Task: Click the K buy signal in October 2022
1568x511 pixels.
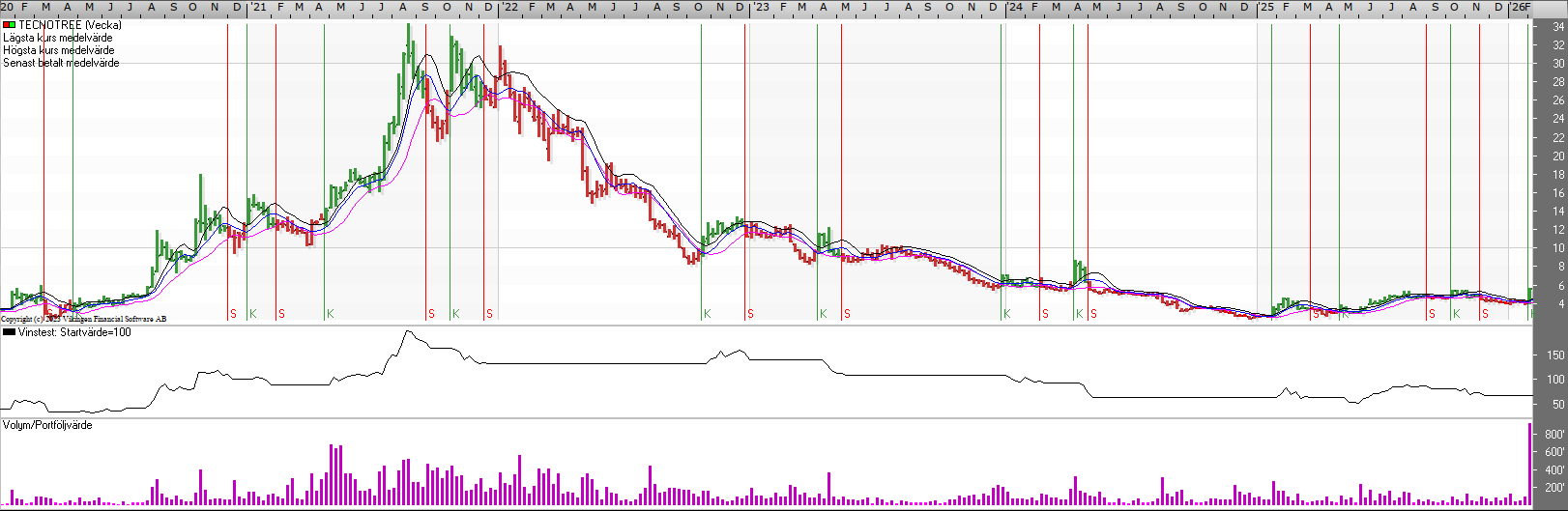Action: [707, 314]
